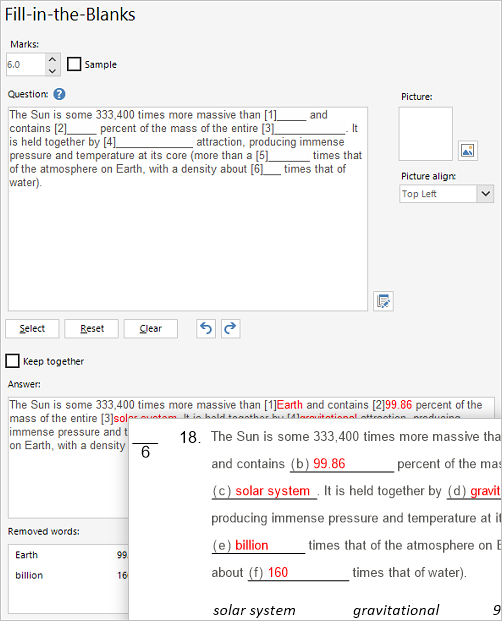The image size is (502, 621).
Task: Expand the Picture align dropdown
Action: tap(486, 194)
